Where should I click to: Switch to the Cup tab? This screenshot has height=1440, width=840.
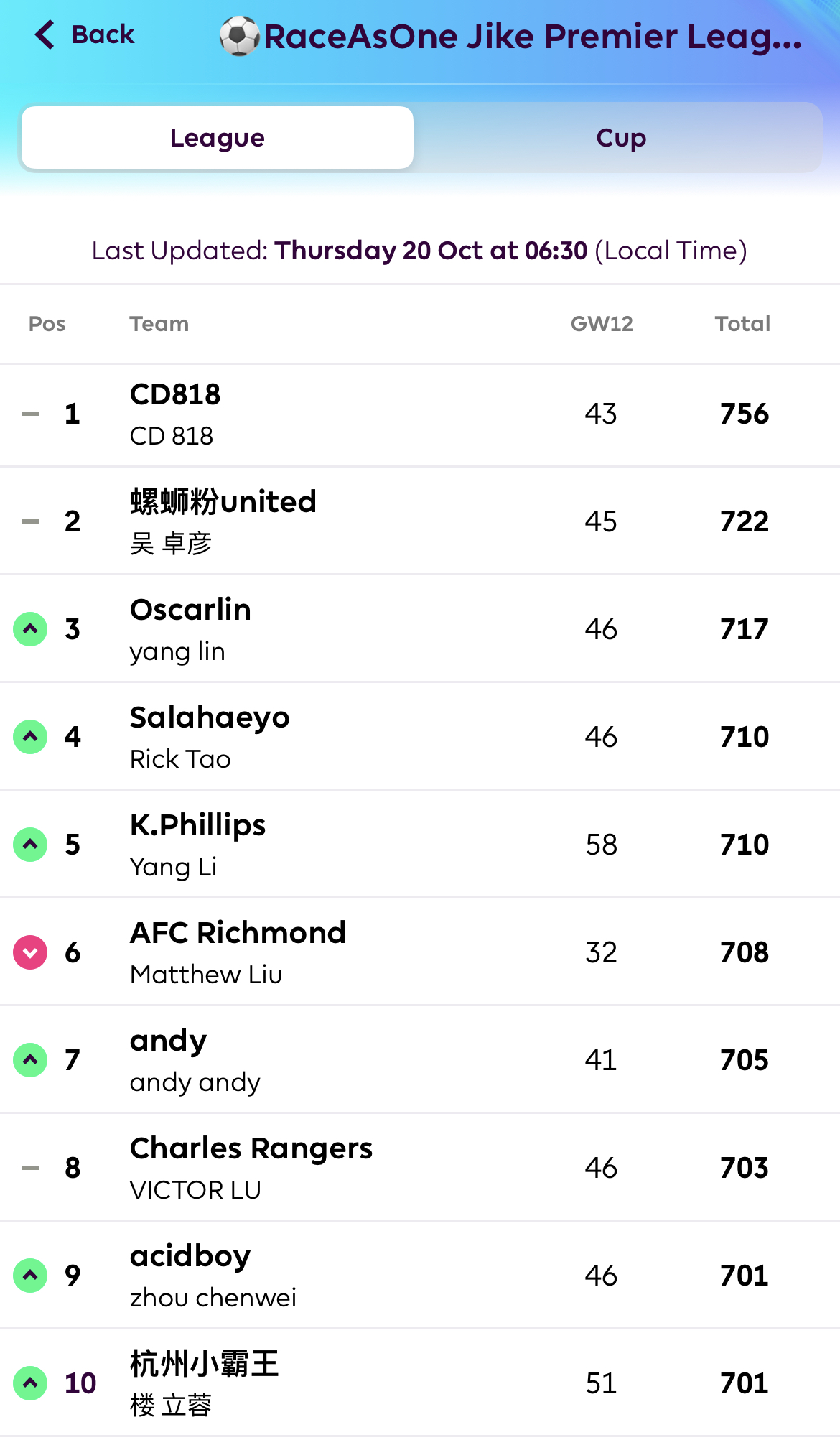click(621, 138)
